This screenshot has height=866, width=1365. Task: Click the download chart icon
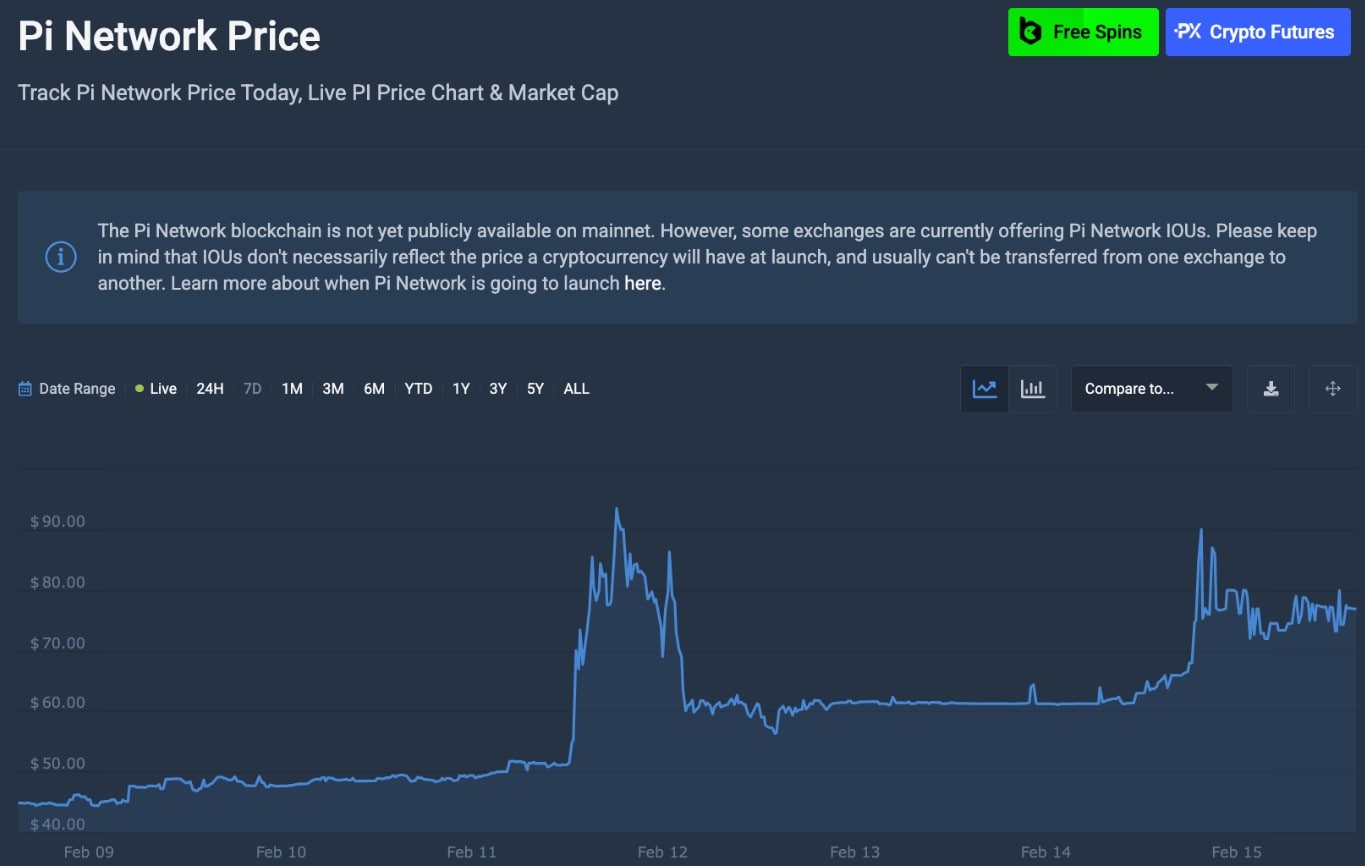(x=1271, y=389)
